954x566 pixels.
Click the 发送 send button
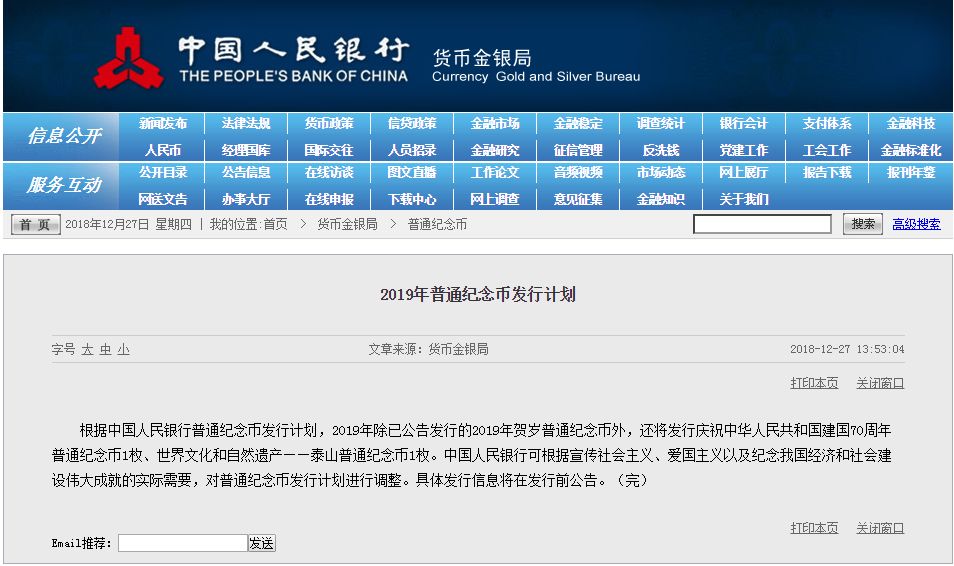pyautogui.click(x=262, y=543)
